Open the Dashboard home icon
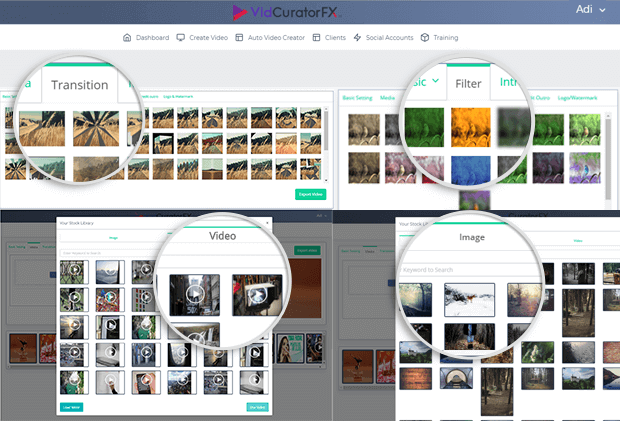The height and width of the screenshot is (421, 620). tap(127, 38)
